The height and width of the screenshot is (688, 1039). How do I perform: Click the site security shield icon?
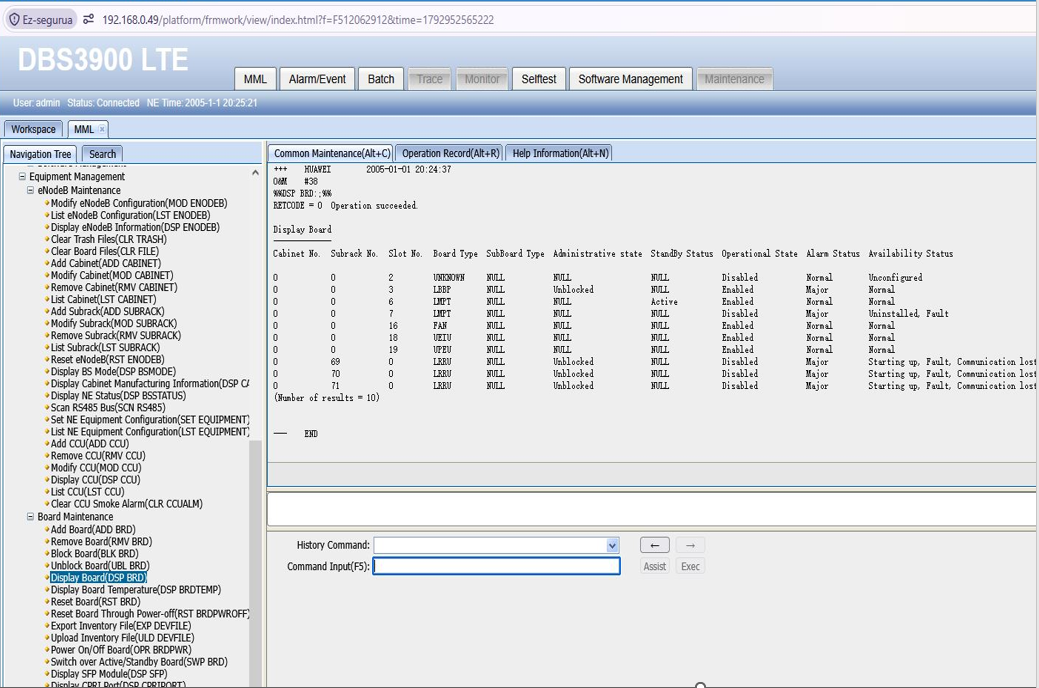click(x=14, y=20)
